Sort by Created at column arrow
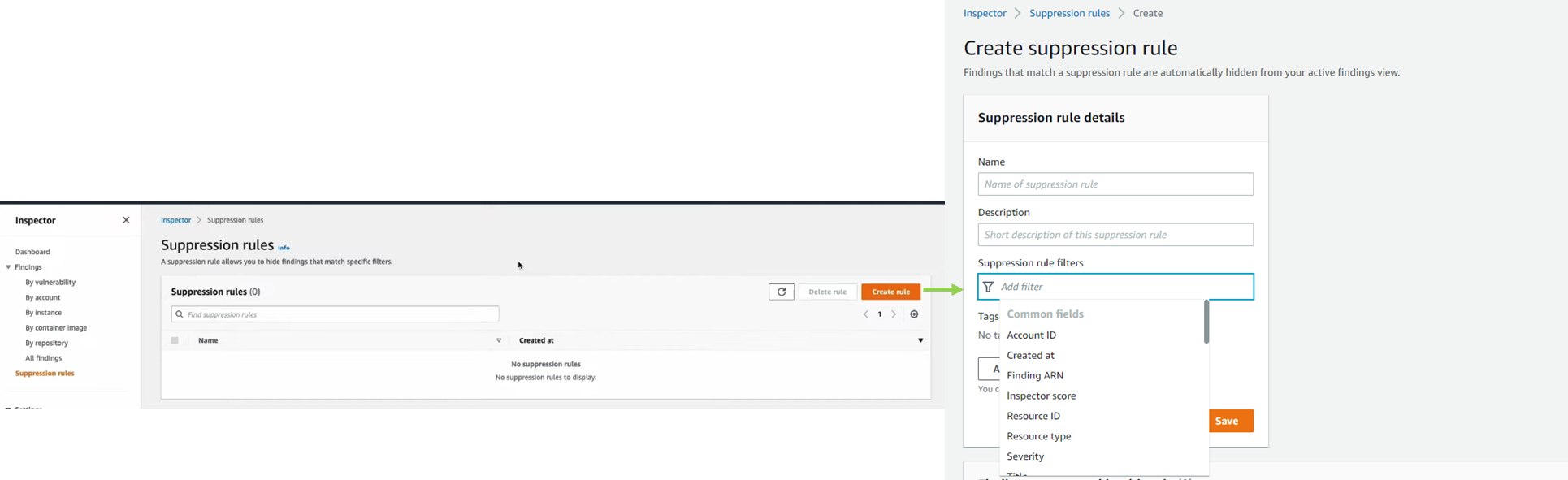 pyautogui.click(x=920, y=340)
